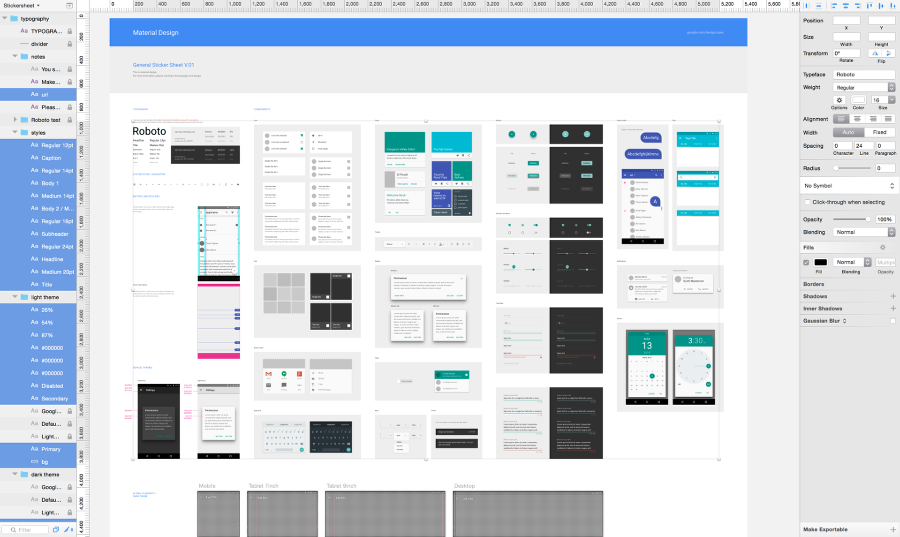Add a shadow with the Shadows plus icon

(x=893, y=296)
